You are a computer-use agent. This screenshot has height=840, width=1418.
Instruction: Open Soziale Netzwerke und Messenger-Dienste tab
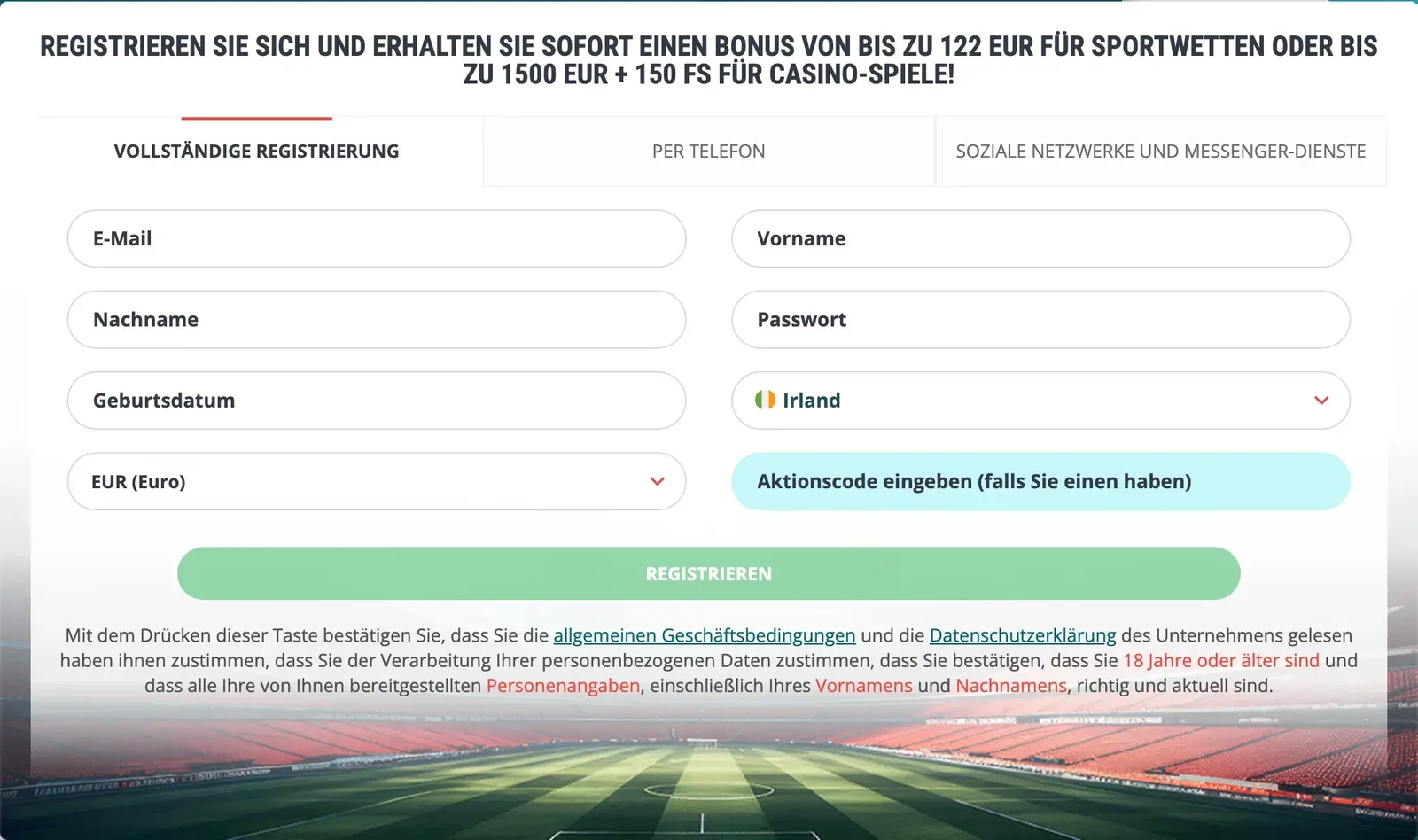(1161, 152)
